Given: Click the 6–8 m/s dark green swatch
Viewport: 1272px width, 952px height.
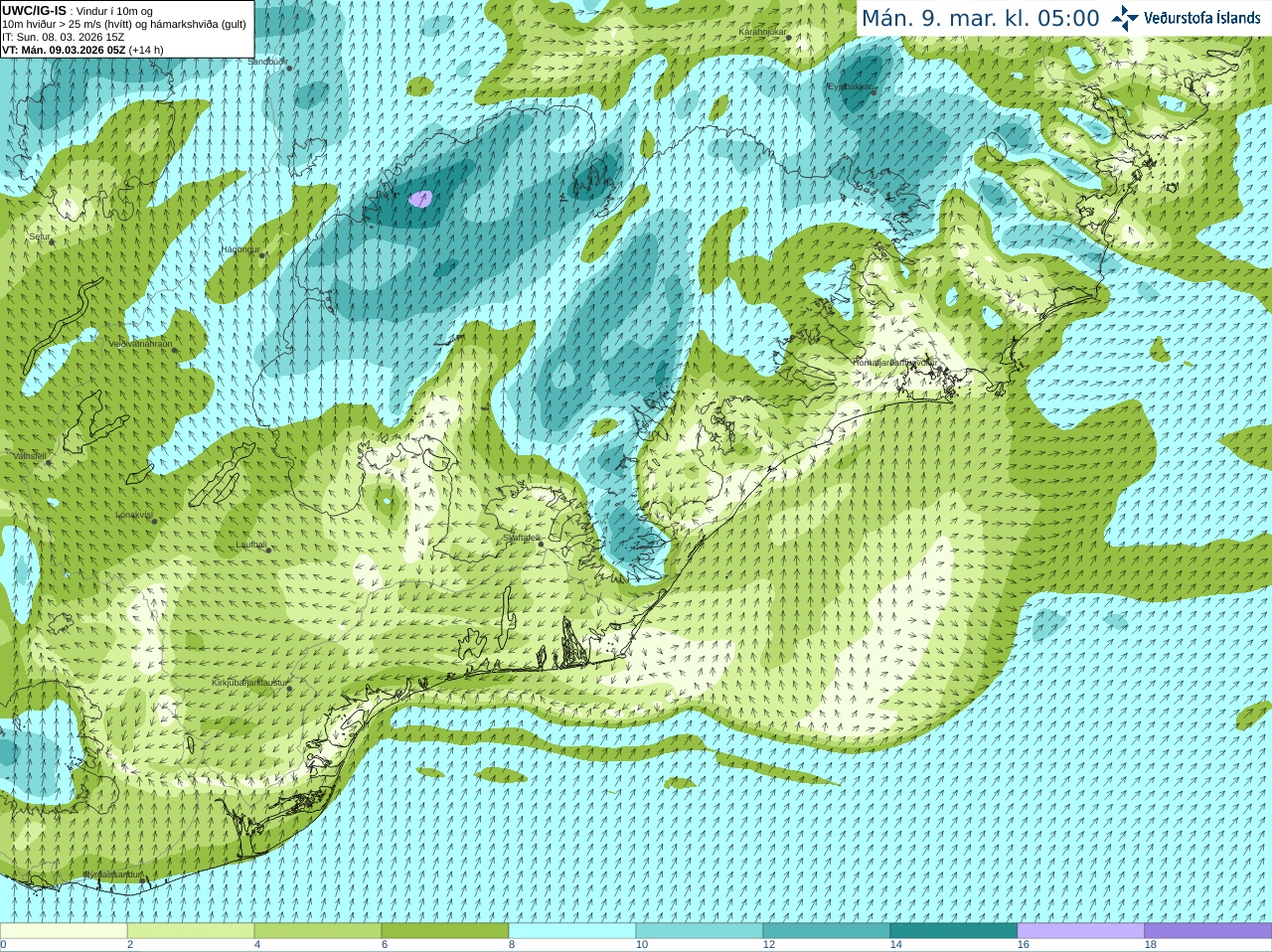Looking at the screenshot, I should pyautogui.click(x=445, y=931).
